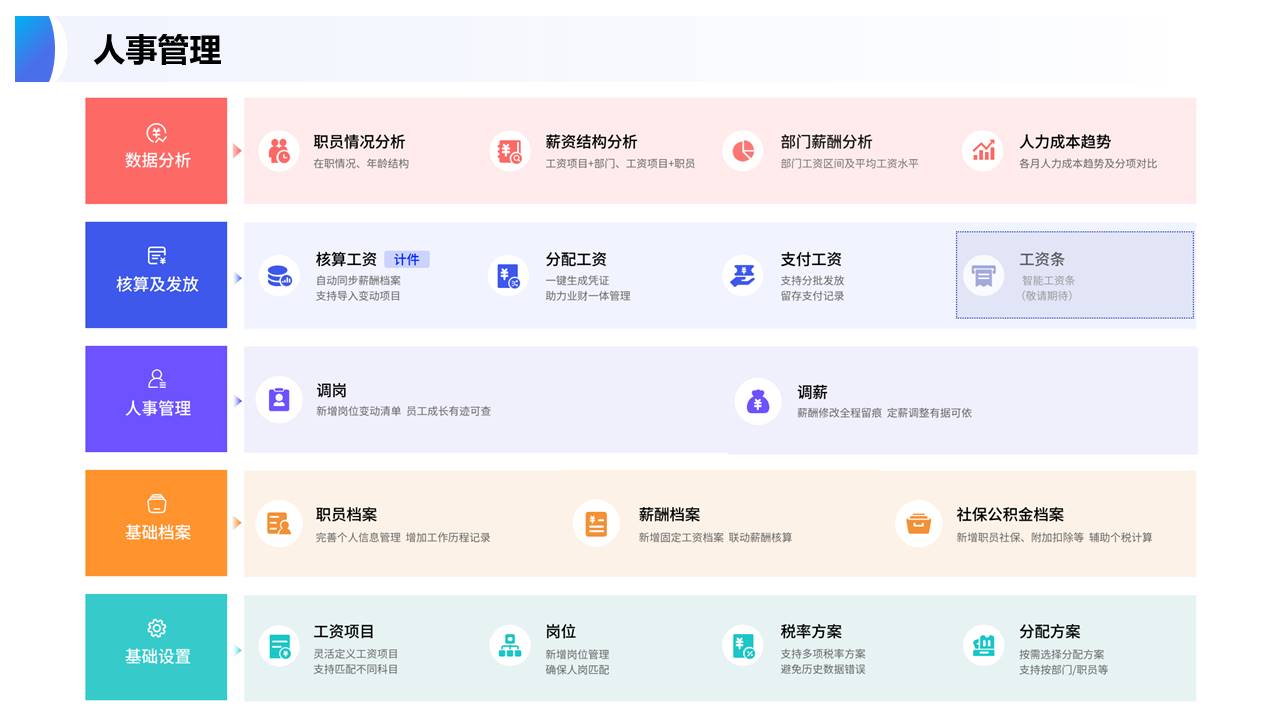The width and height of the screenshot is (1280, 720).
Task: Open the 职员档案 link
Action: click(346, 515)
